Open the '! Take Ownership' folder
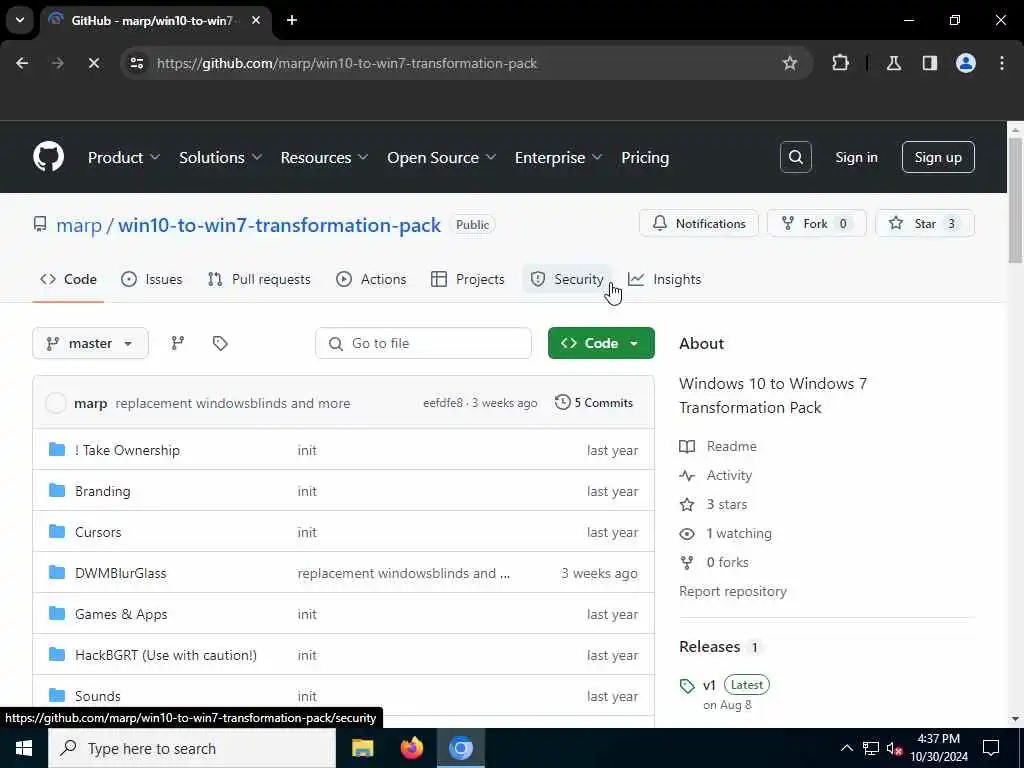Image resolution: width=1024 pixels, height=768 pixels. 127,450
